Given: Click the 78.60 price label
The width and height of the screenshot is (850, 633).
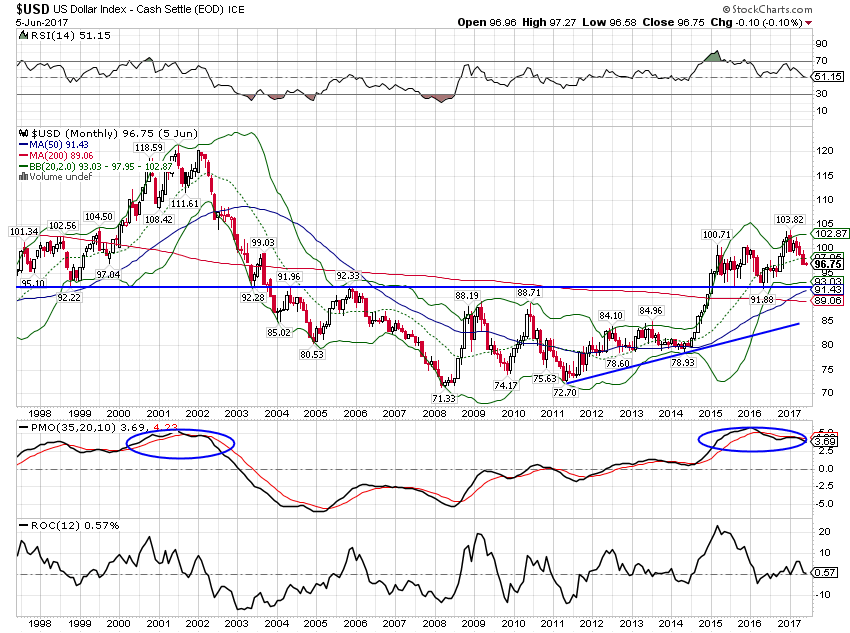Looking at the screenshot, I should click(618, 364).
